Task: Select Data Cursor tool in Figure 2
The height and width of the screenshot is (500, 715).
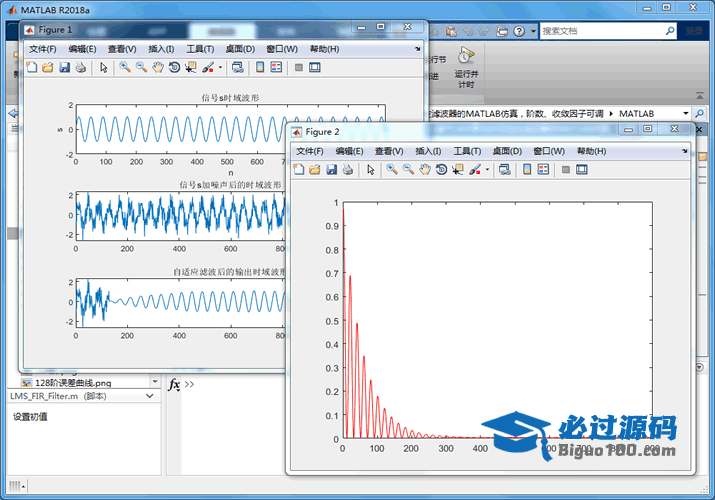Action: point(458,170)
